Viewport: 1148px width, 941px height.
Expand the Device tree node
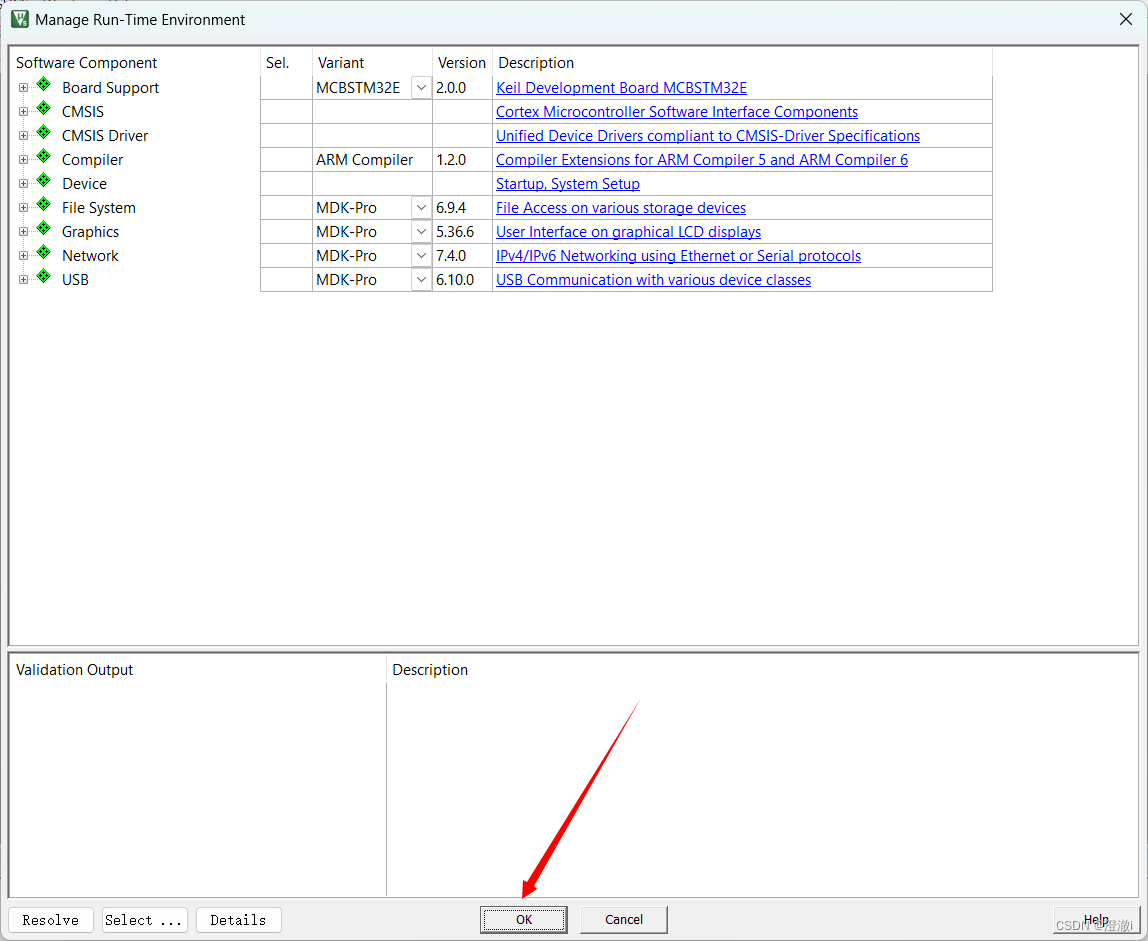(23, 184)
